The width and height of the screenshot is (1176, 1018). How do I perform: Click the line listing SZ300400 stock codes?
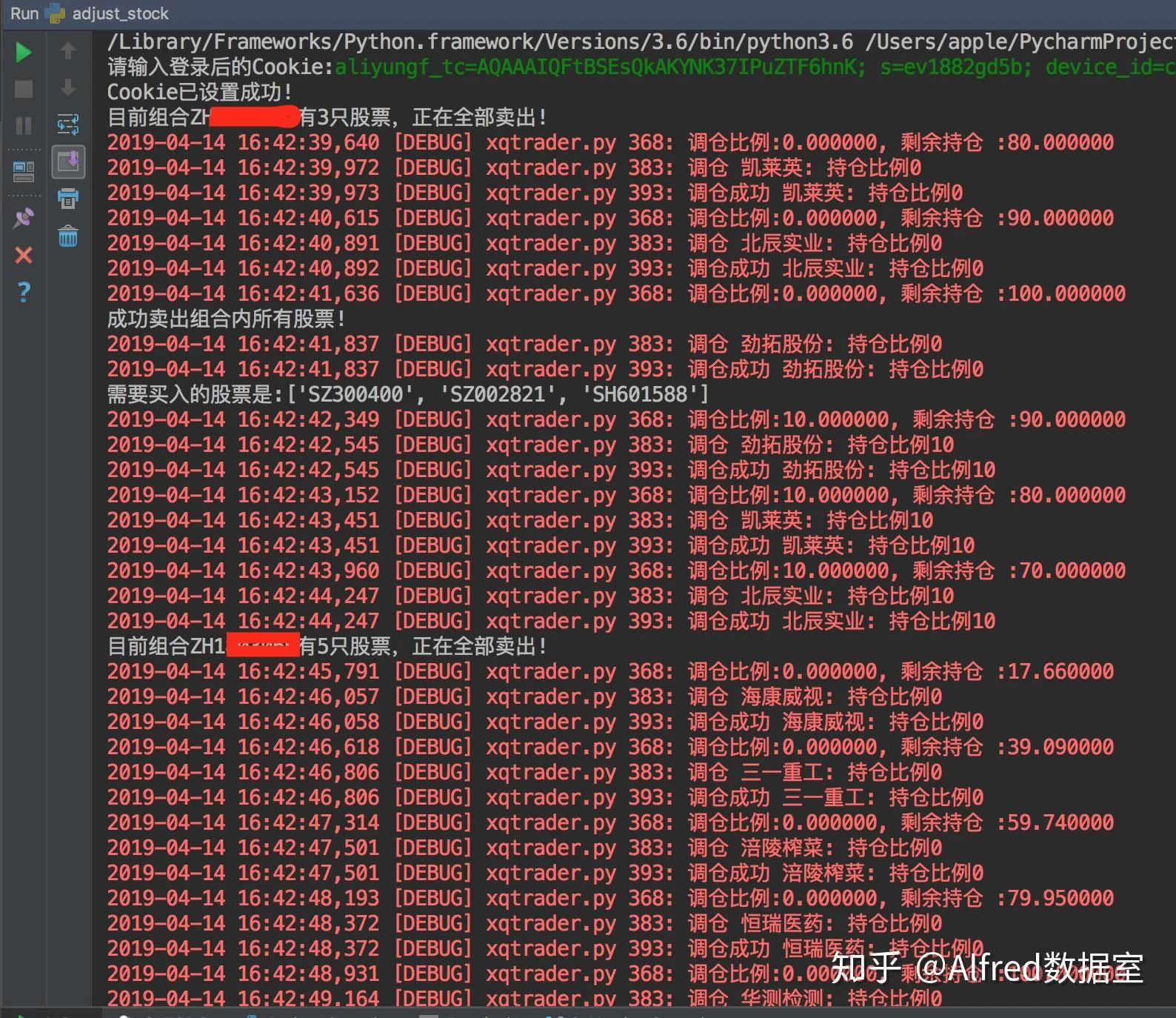coord(407,394)
